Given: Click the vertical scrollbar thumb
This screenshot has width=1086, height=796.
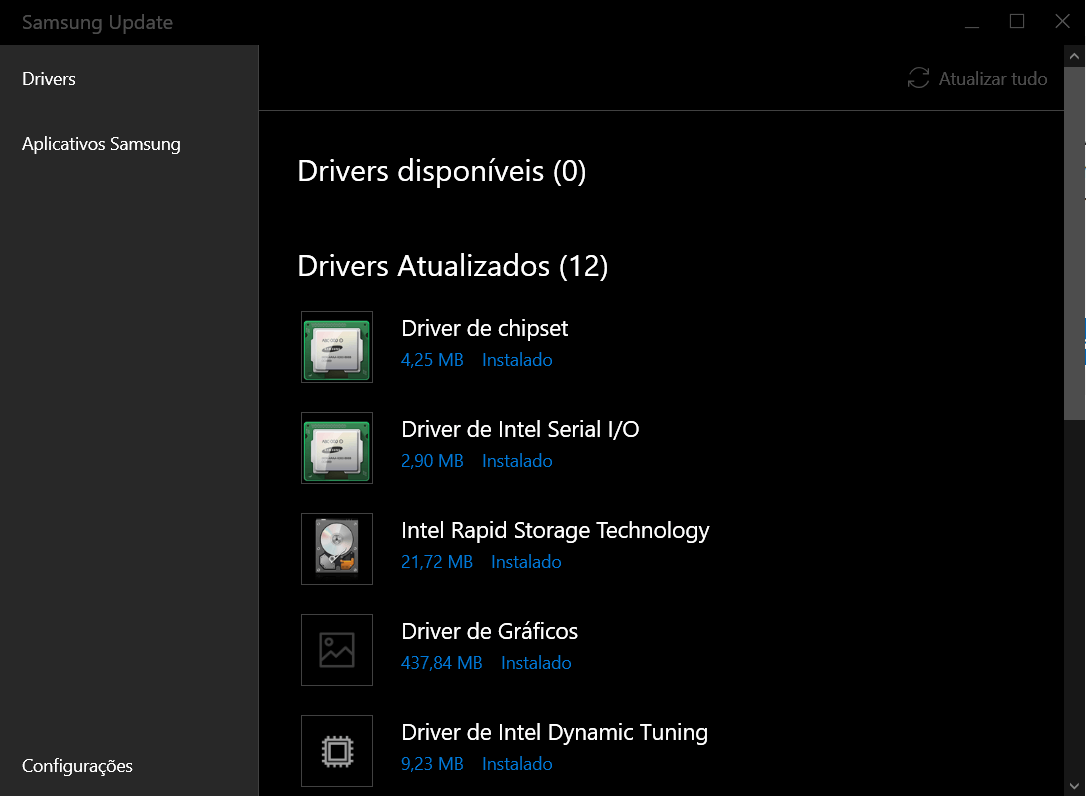Looking at the screenshot, I should click(x=1074, y=243).
